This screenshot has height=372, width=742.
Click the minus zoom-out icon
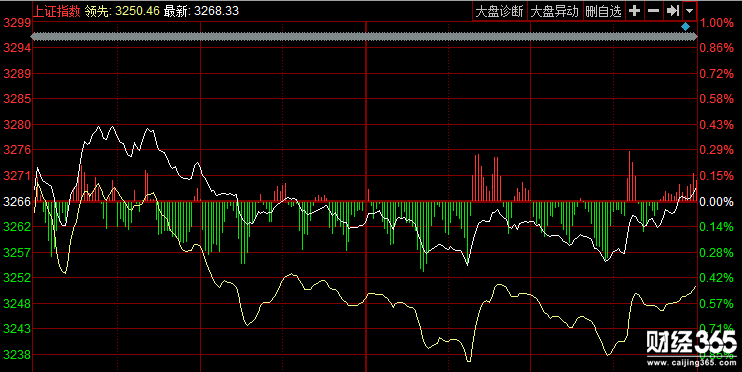tap(654, 10)
